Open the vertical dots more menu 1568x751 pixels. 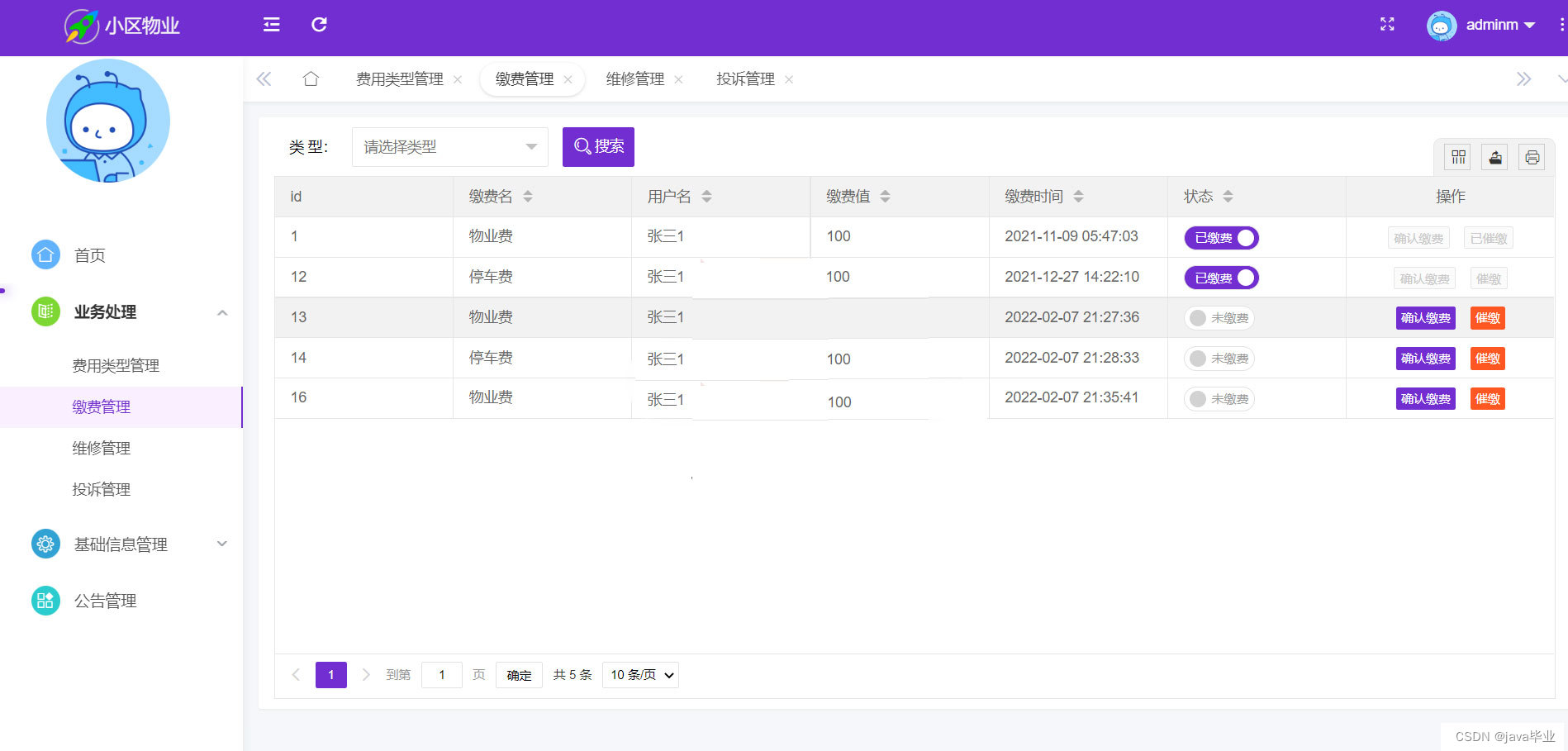(1561, 25)
